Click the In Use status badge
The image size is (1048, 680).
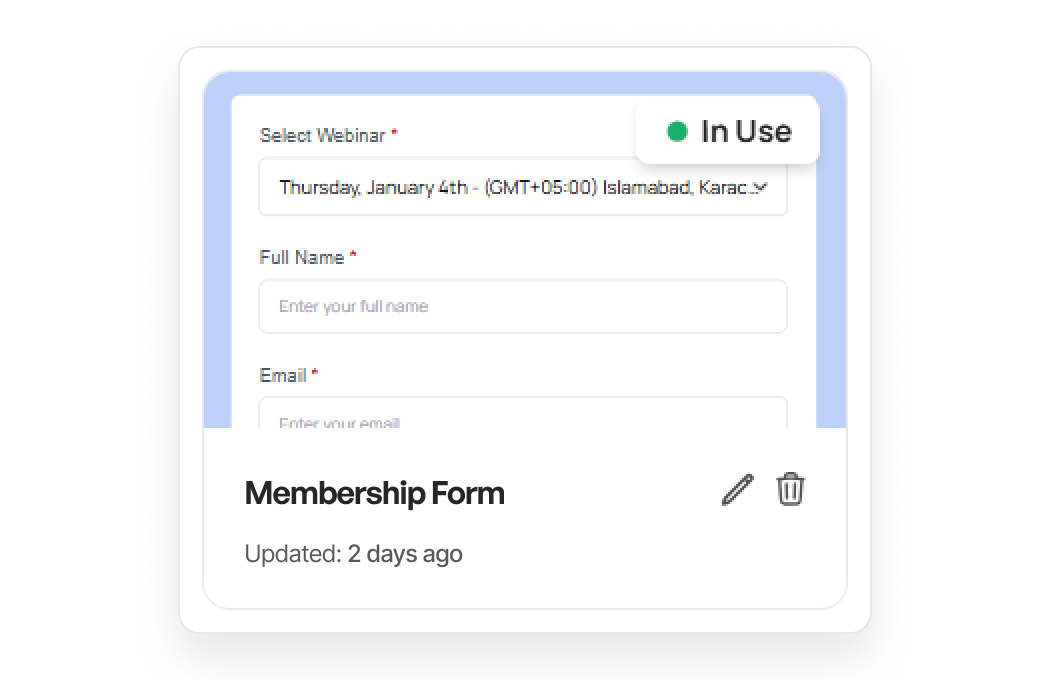tap(728, 131)
